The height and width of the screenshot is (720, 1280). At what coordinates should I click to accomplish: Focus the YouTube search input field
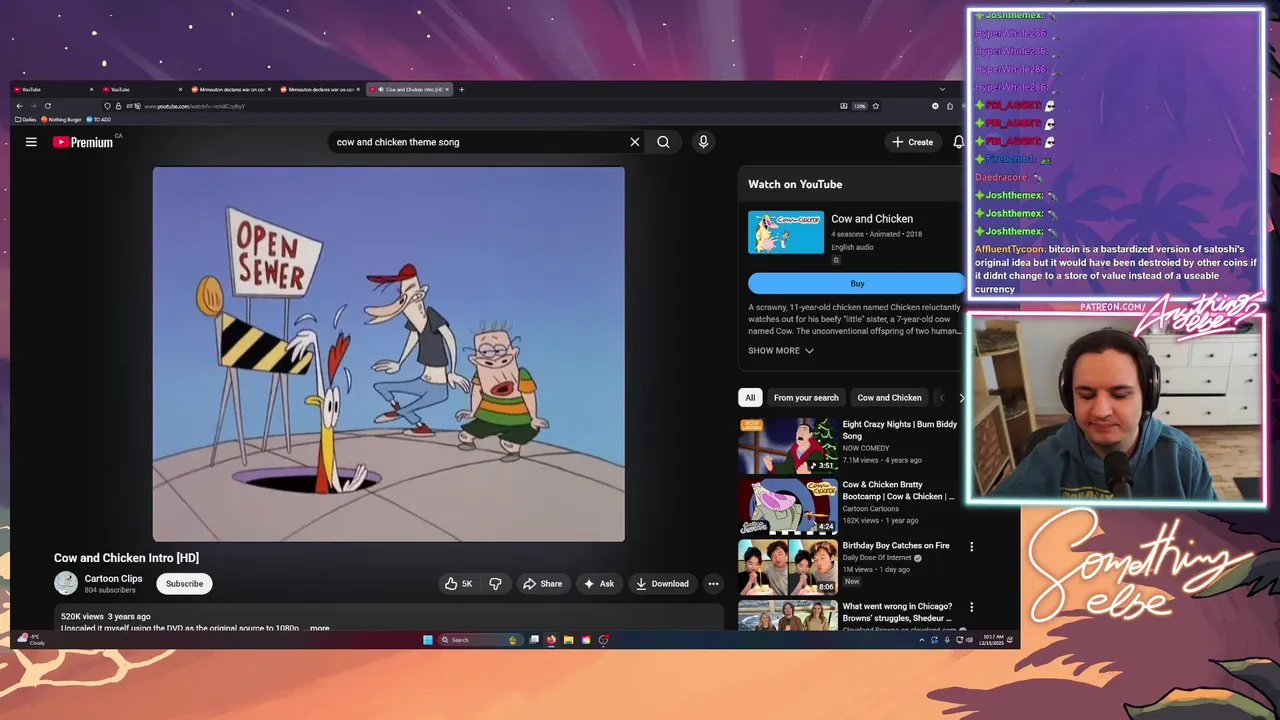[478, 142]
